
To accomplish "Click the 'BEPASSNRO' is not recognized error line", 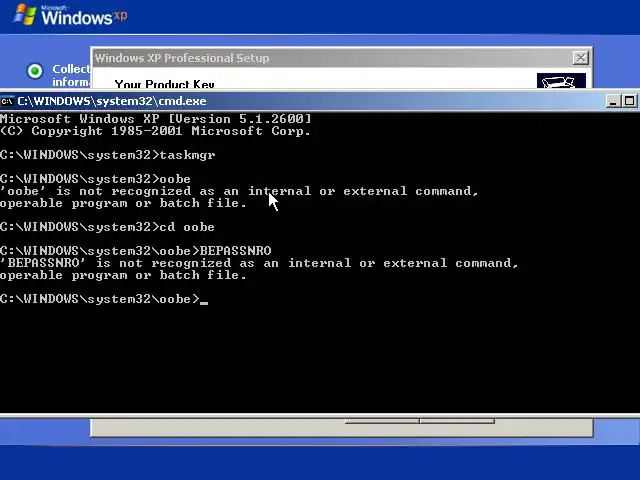I will tap(259, 263).
